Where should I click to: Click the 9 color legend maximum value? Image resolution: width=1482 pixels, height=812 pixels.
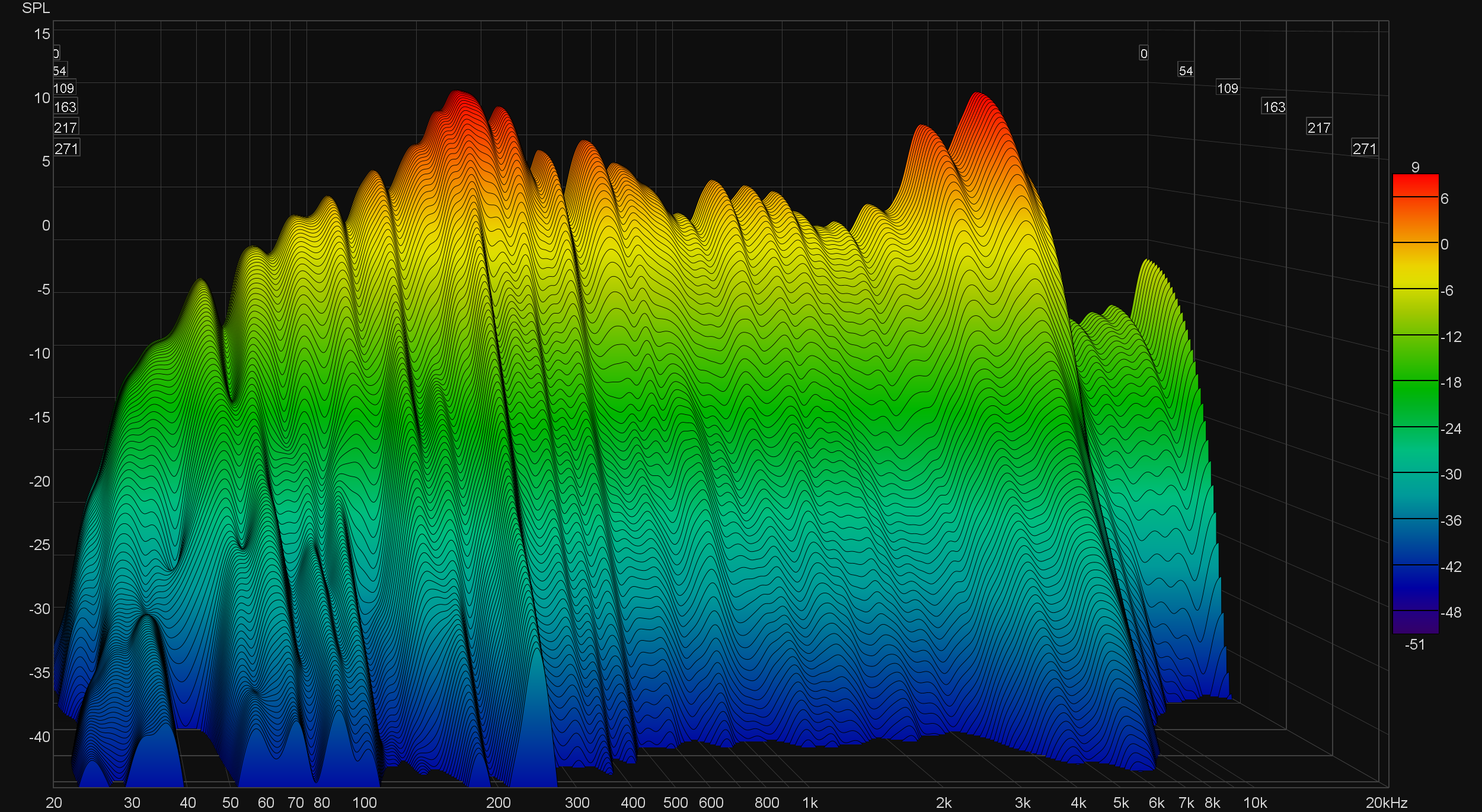1415,167
